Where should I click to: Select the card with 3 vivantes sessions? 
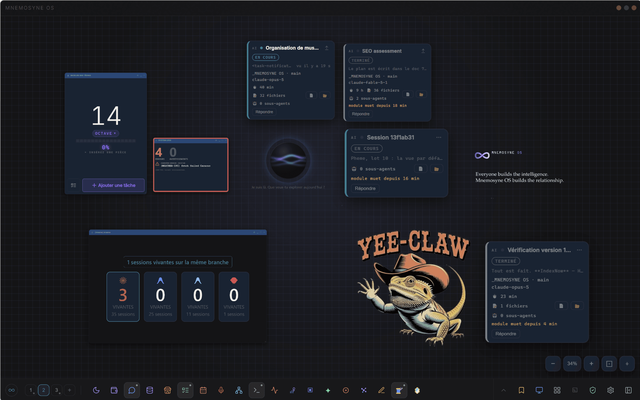(123, 297)
